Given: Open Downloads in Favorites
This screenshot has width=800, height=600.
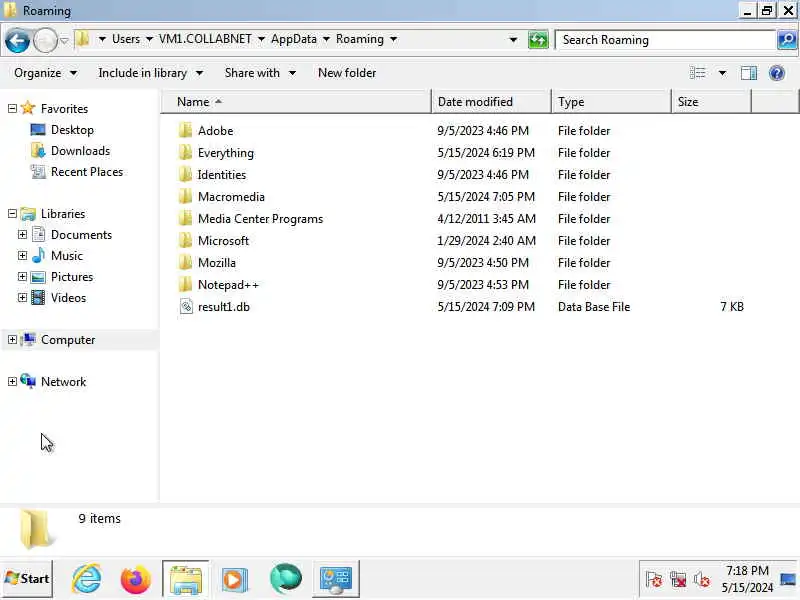Looking at the screenshot, I should (80, 151).
